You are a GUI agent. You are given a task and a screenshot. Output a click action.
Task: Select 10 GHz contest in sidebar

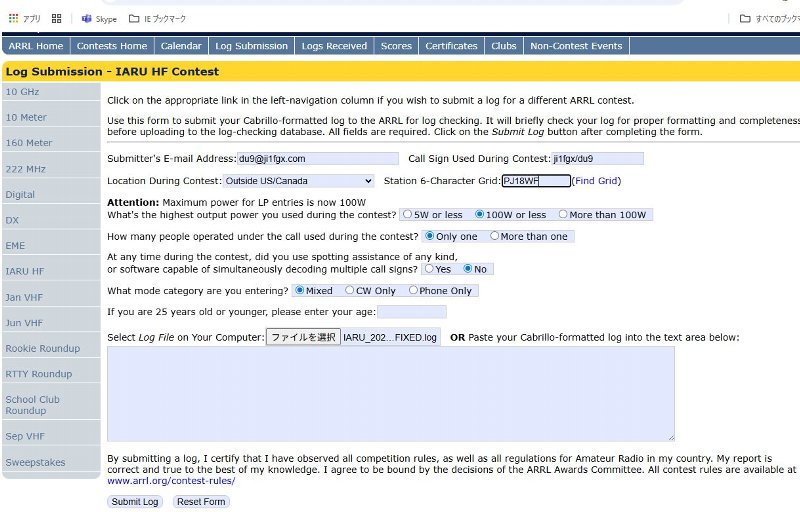point(22,92)
